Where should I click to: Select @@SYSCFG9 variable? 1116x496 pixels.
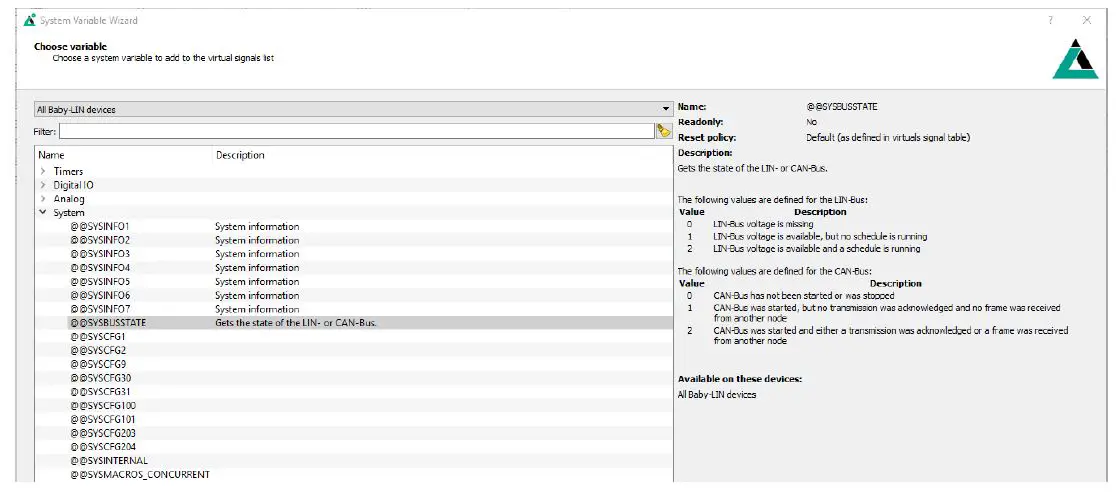98,364
